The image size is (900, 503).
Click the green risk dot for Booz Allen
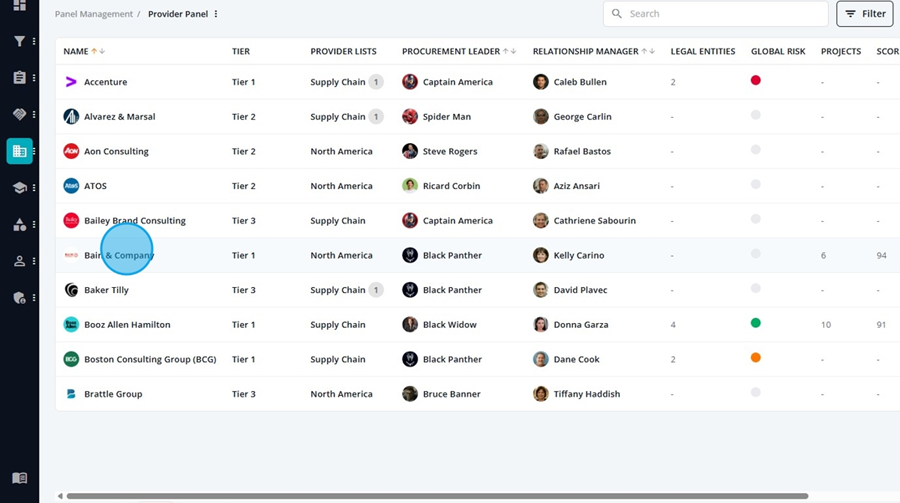[x=755, y=323]
